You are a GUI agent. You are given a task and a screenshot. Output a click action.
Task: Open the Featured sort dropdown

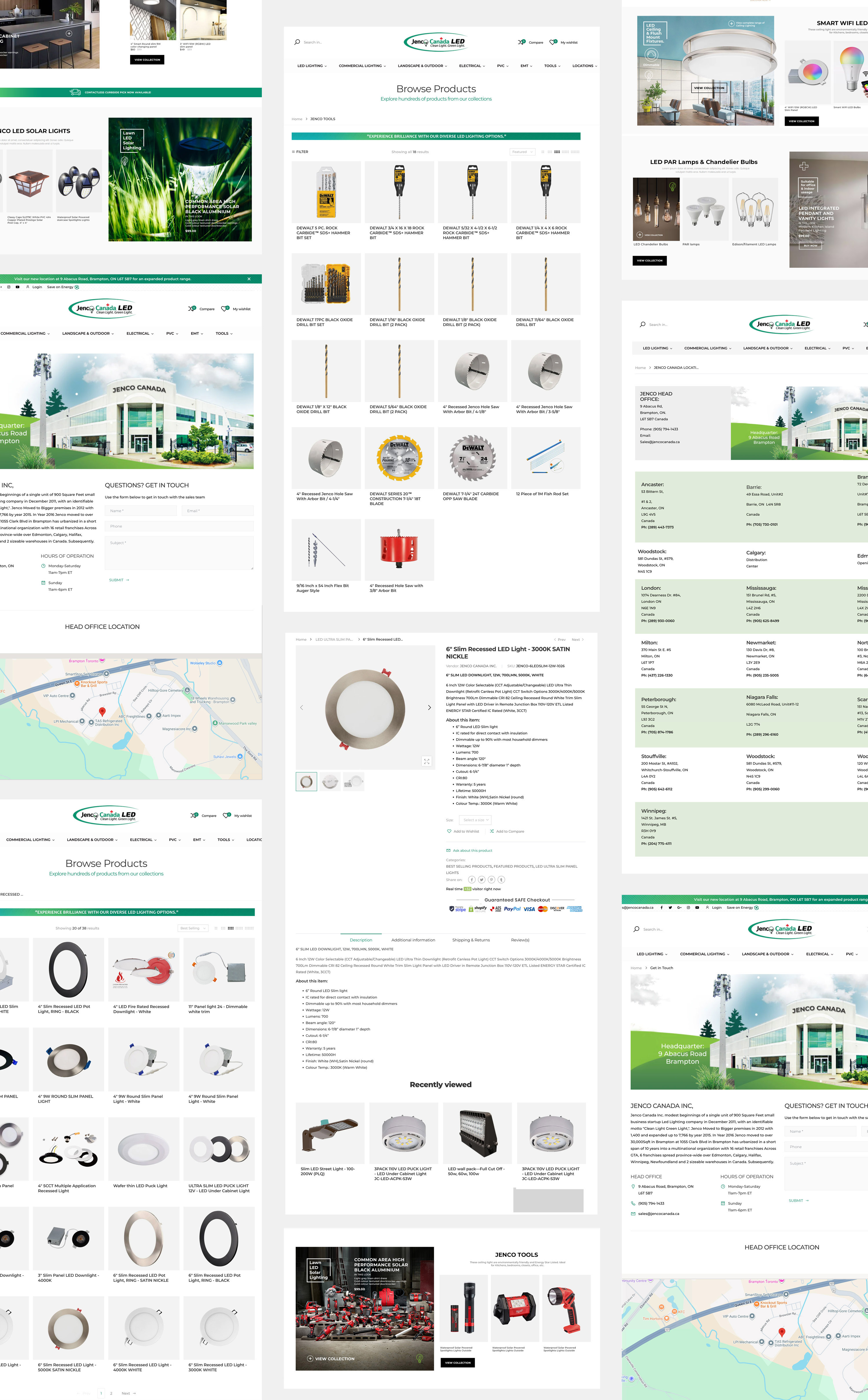522,152
